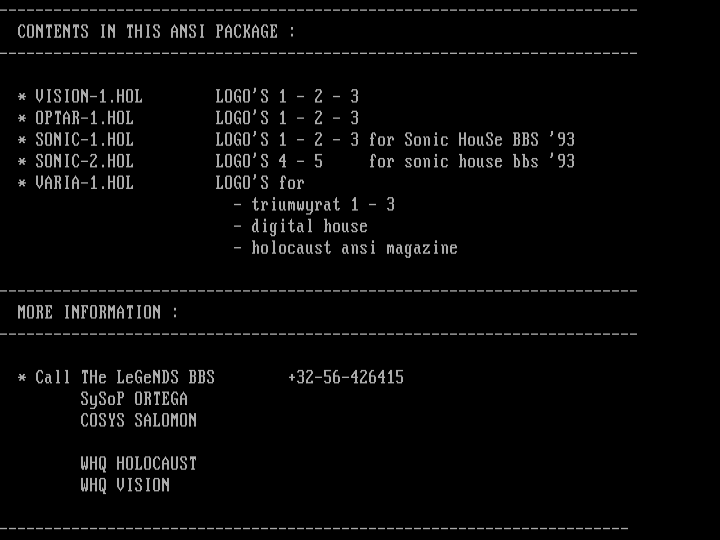Select the OPTAR-1.HOL file entry

coord(84,118)
